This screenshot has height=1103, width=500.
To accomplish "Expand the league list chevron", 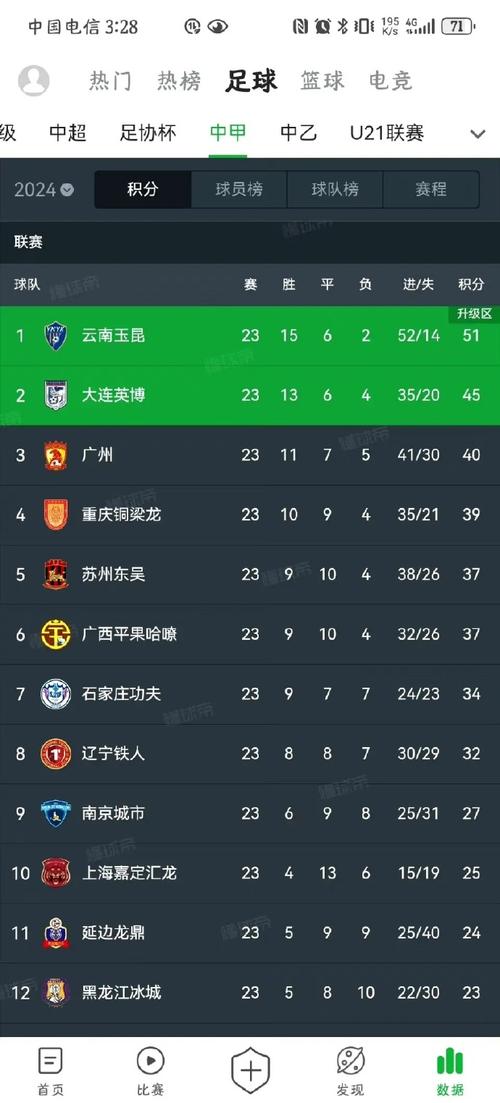I will 477,134.
